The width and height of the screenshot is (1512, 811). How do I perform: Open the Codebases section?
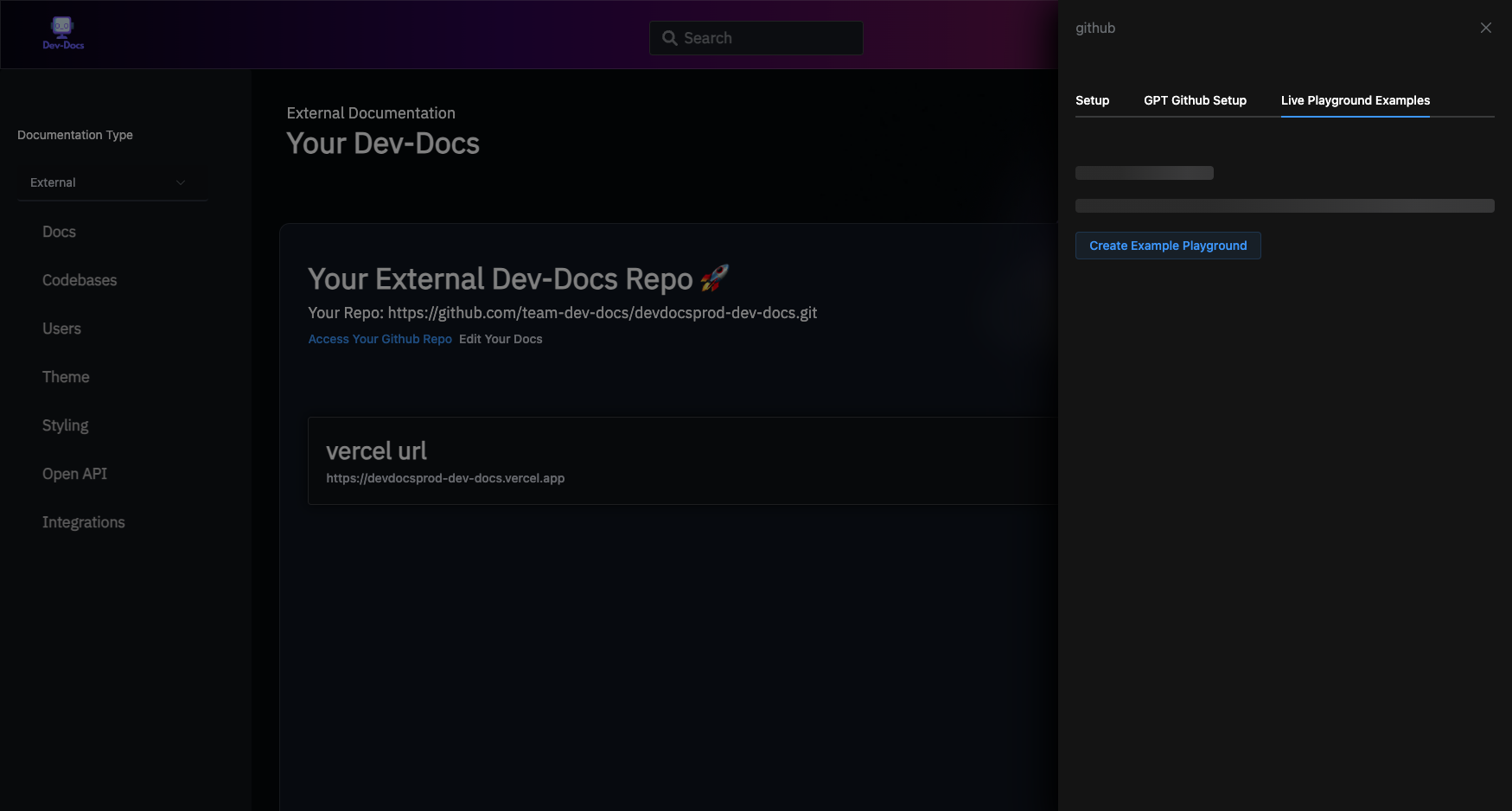coord(79,280)
